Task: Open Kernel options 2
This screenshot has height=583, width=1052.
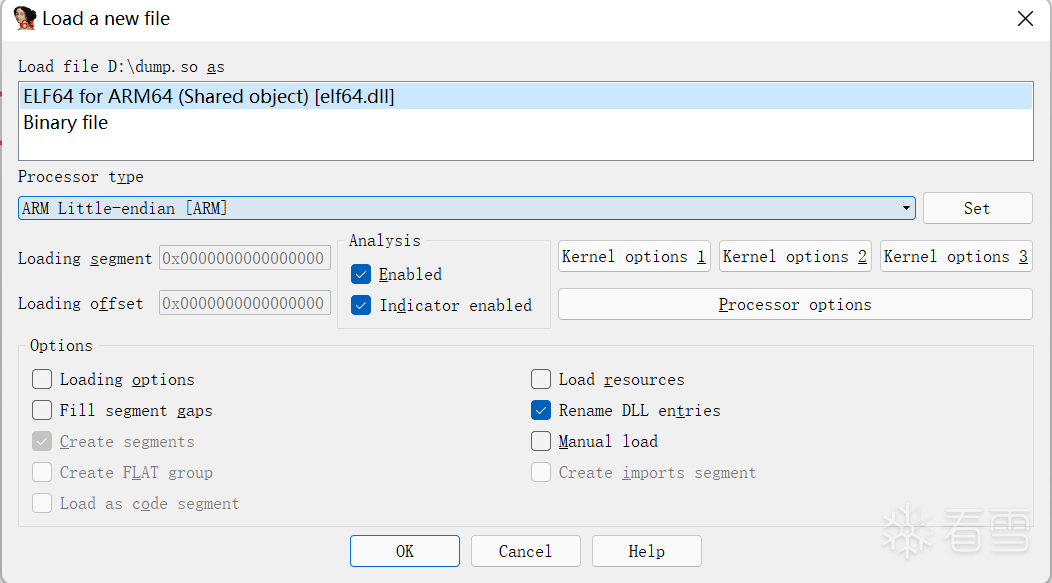Action: pyautogui.click(x=795, y=256)
